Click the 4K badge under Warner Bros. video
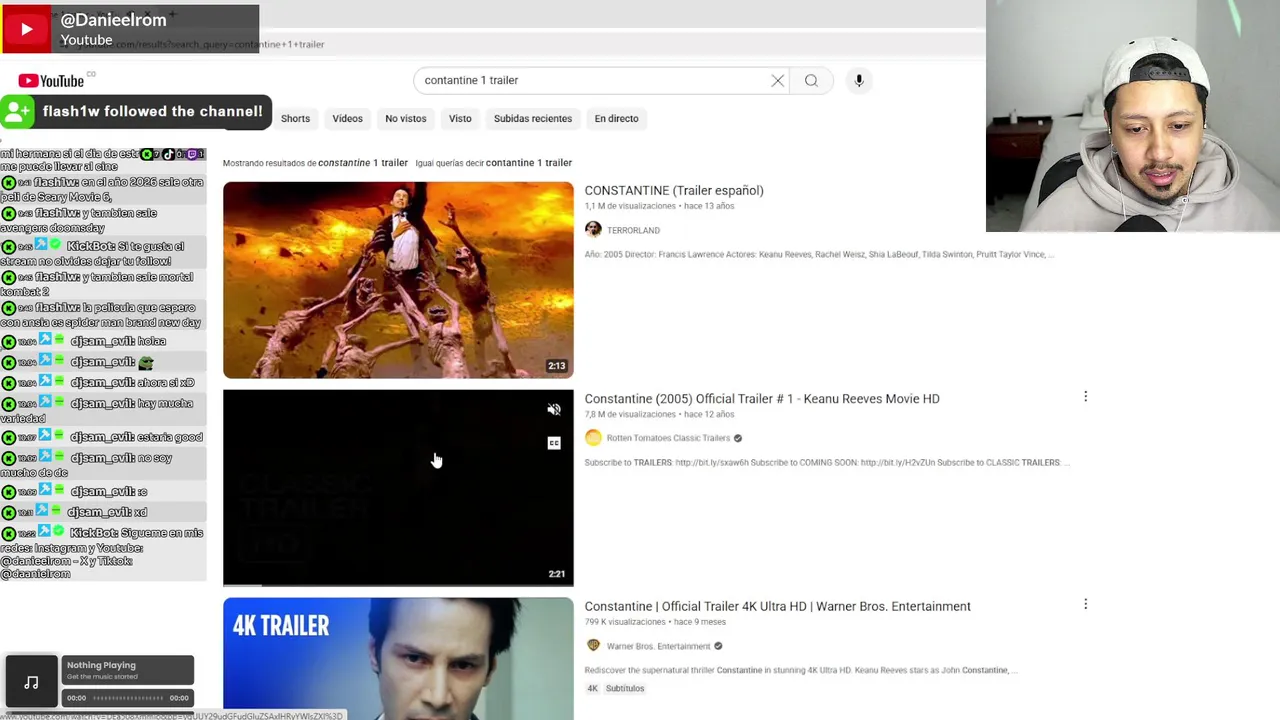The height and width of the screenshot is (720, 1280). coord(593,688)
